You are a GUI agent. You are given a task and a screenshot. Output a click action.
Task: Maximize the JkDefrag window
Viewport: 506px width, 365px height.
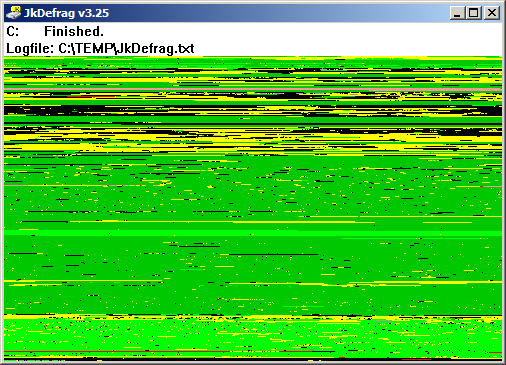click(474, 13)
